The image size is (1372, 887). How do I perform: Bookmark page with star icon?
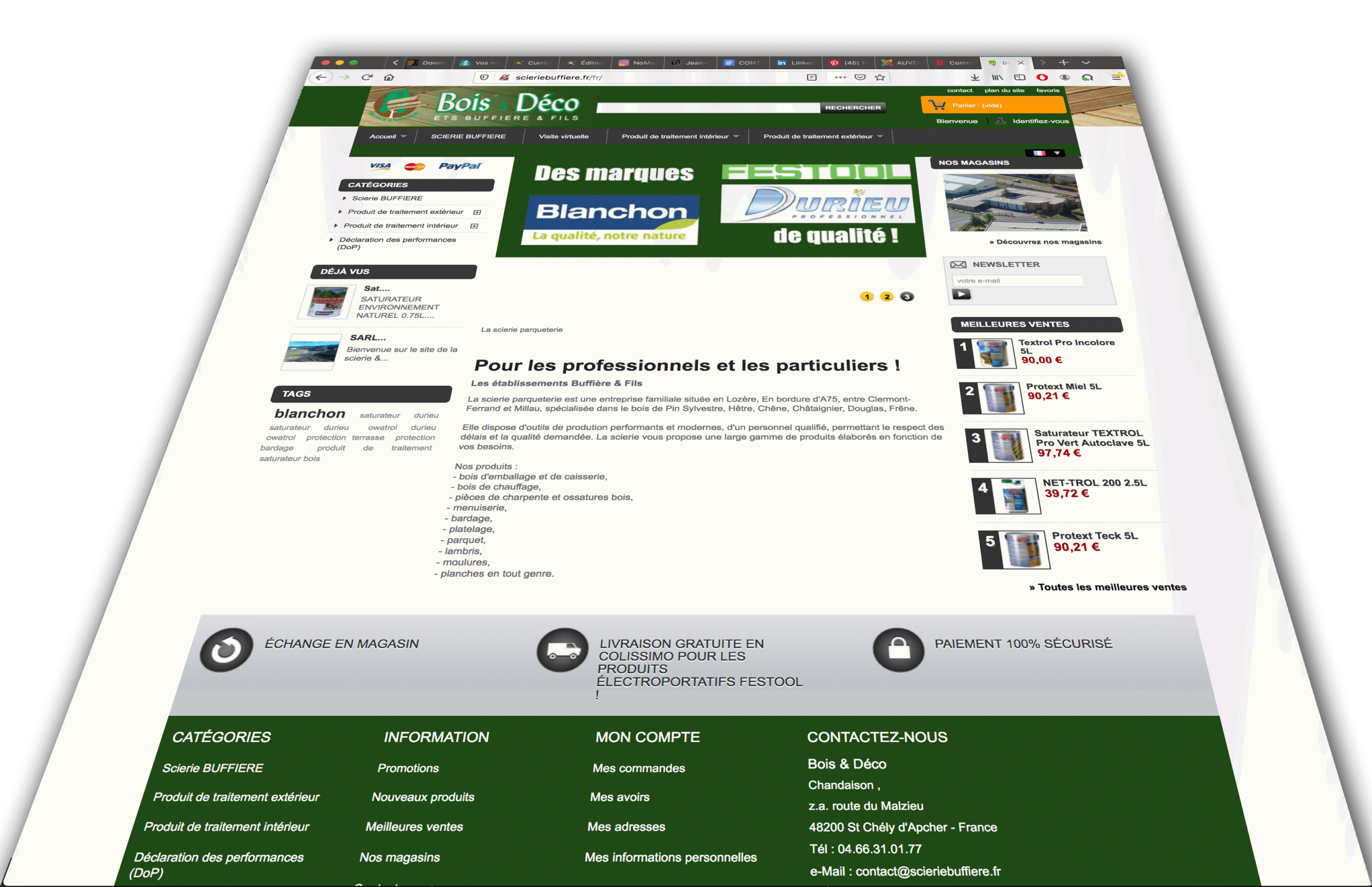[x=879, y=77]
